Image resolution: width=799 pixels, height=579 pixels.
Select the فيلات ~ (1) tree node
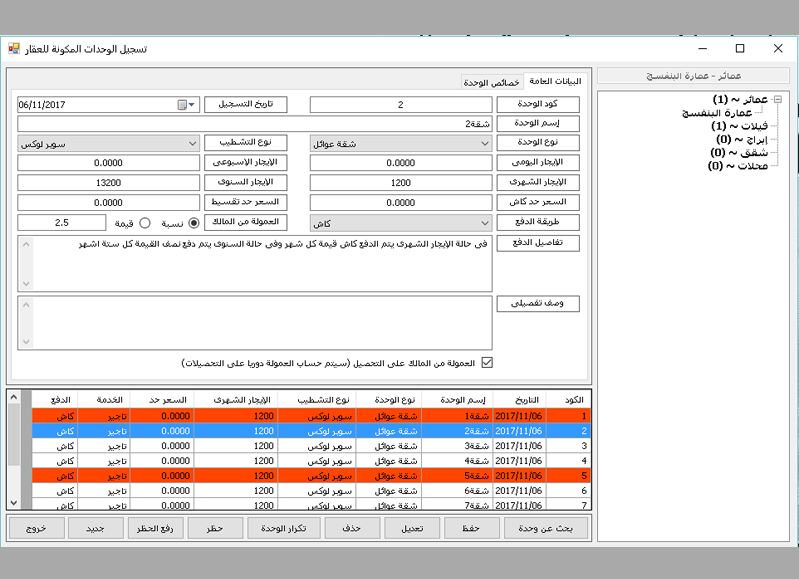(x=739, y=126)
